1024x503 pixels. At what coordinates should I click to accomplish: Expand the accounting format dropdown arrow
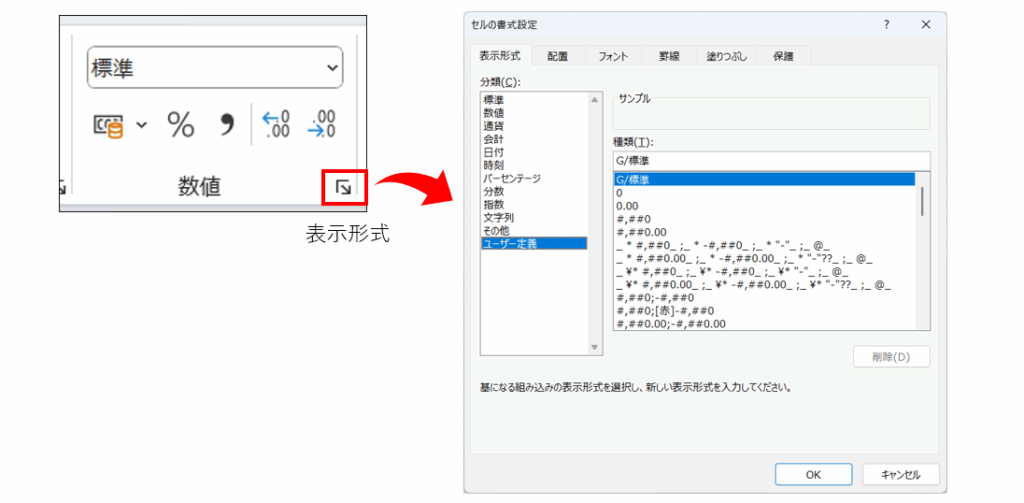[141, 125]
